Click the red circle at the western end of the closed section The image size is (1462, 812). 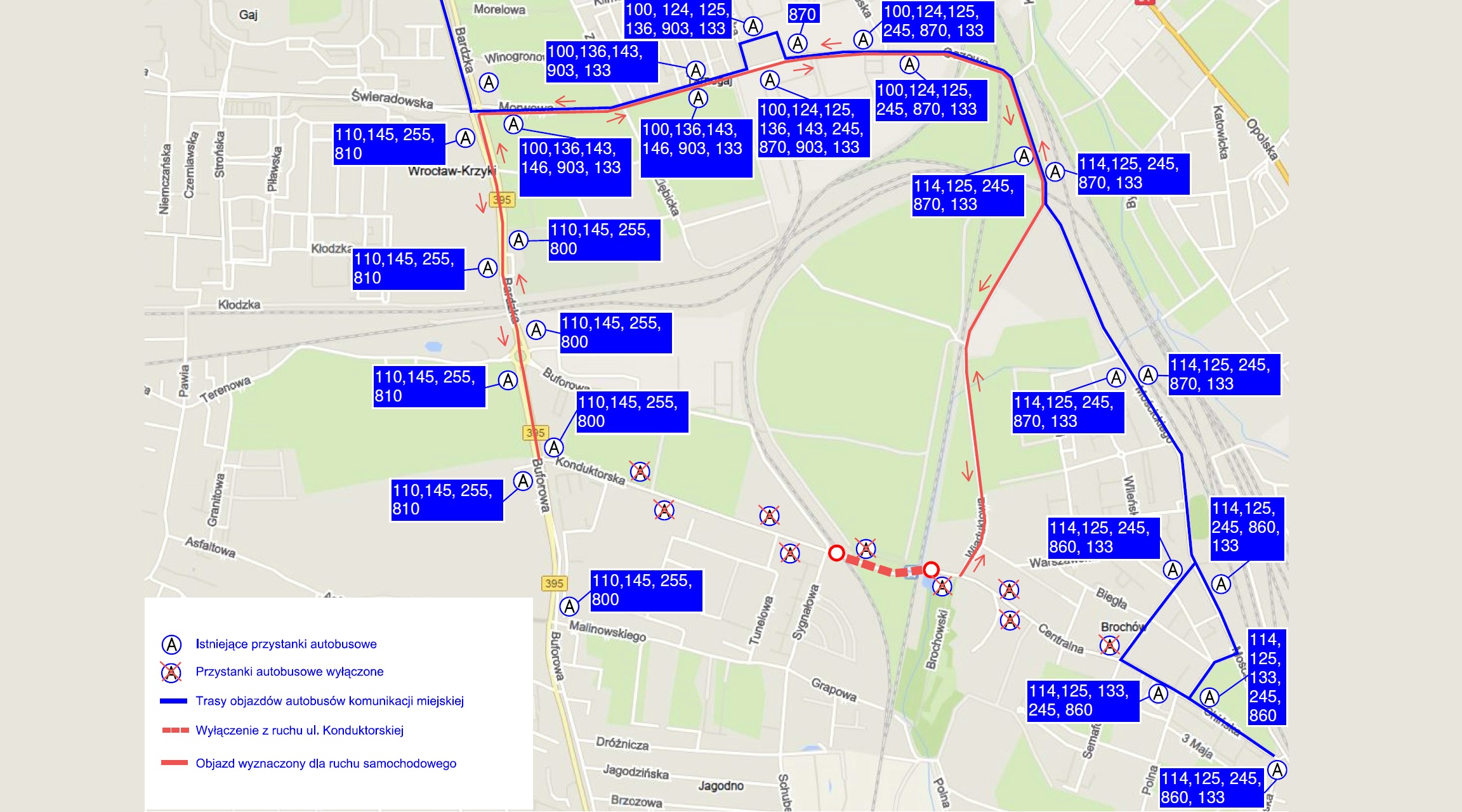tap(836, 553)
